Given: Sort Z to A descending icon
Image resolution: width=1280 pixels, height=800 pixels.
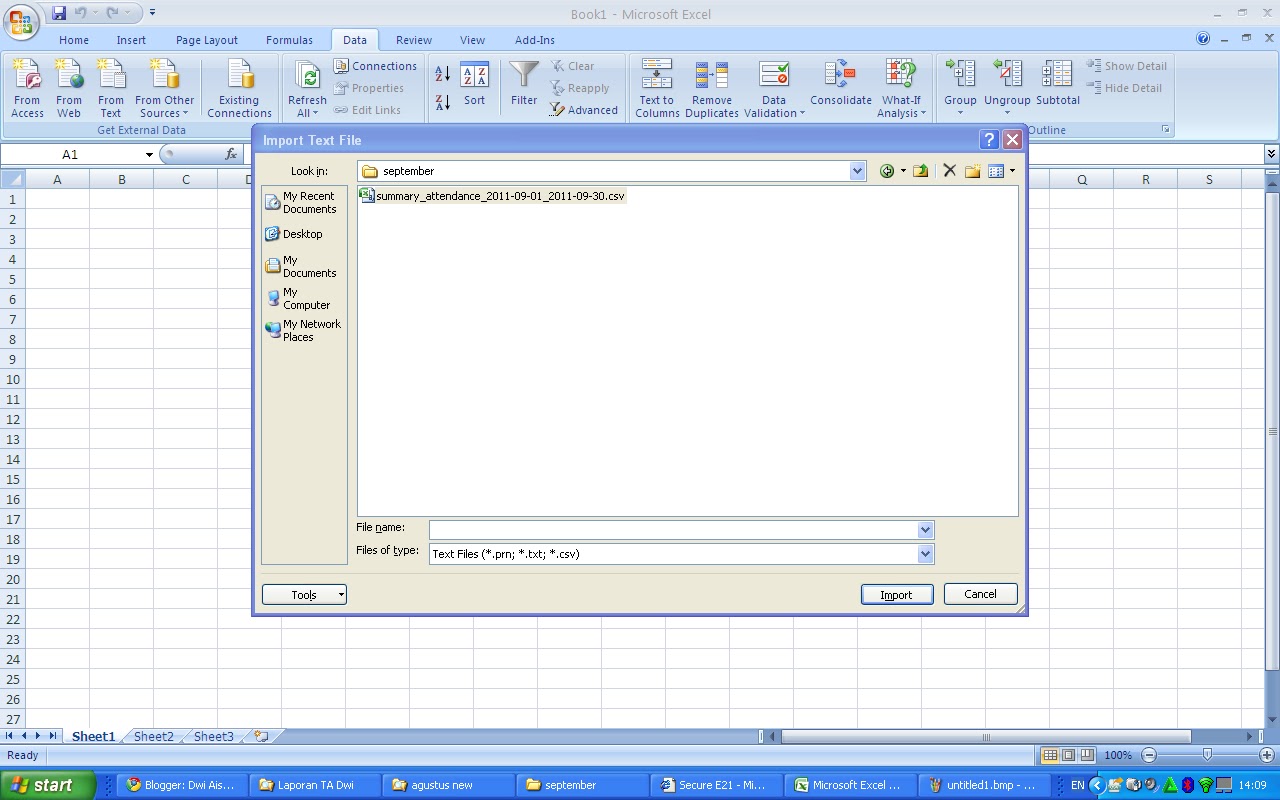Looking at the screenshot, I should (x=443, y=101).
